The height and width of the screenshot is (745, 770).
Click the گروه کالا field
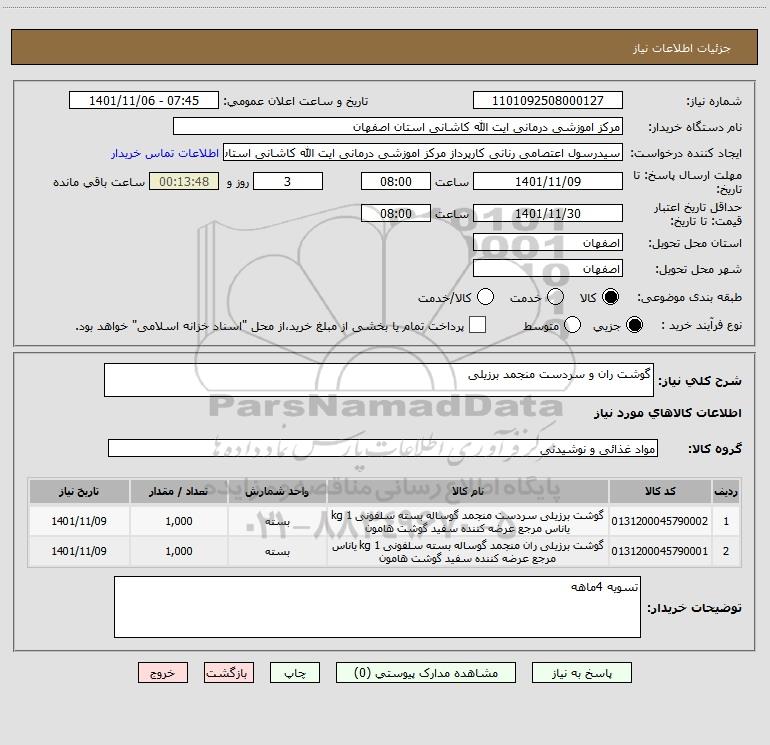point(383,448)
